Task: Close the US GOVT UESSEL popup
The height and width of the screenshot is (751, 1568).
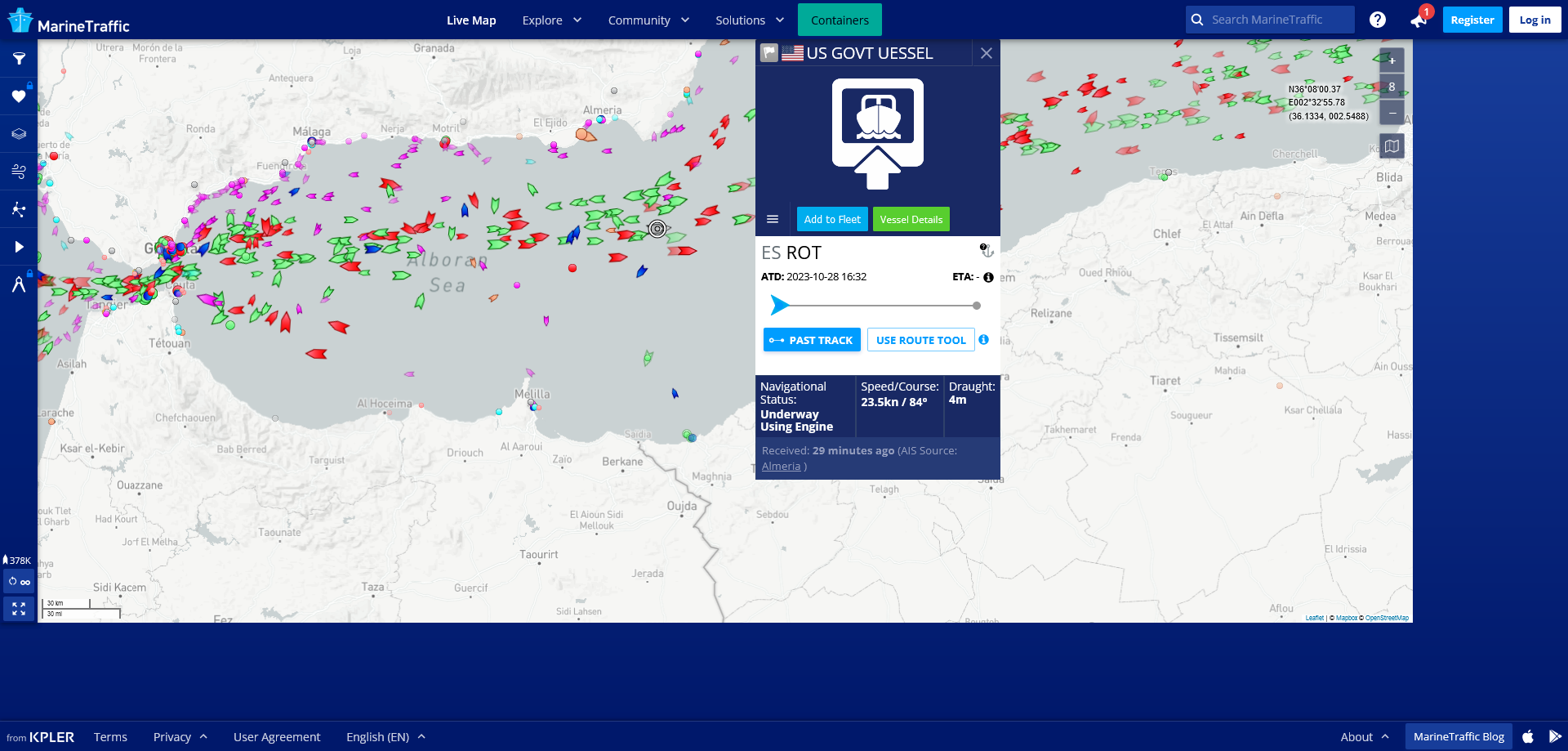Action: click(x=987, y=53)
